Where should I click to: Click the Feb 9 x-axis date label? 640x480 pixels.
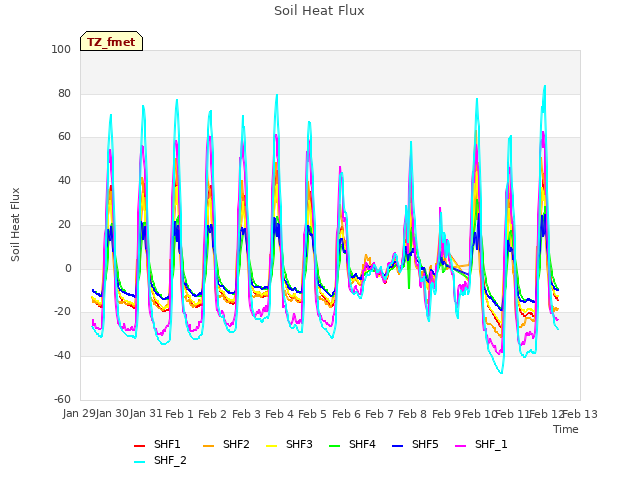coord(446,414)
